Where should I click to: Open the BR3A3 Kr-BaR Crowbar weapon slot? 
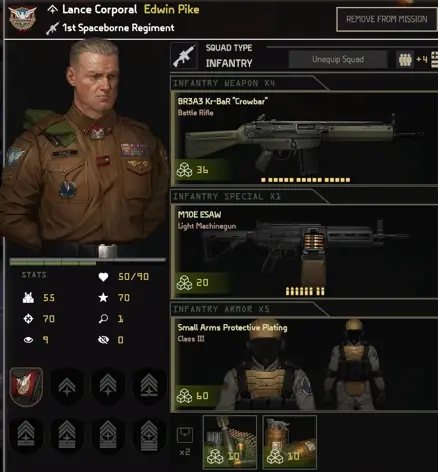[304, 139]
